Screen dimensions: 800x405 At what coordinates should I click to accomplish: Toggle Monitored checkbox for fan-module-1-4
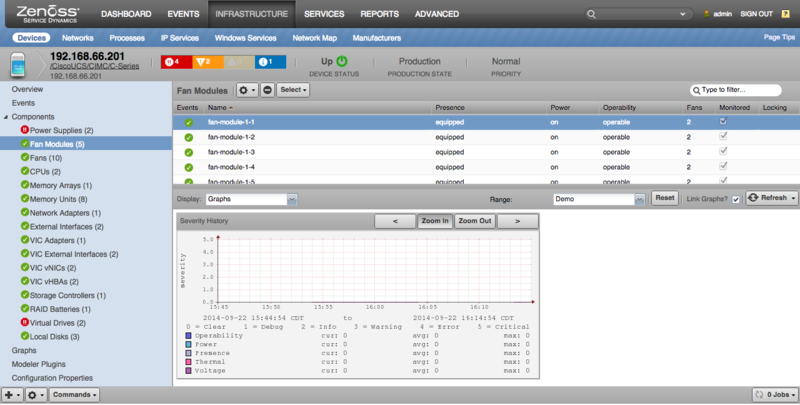pos(723,166)
